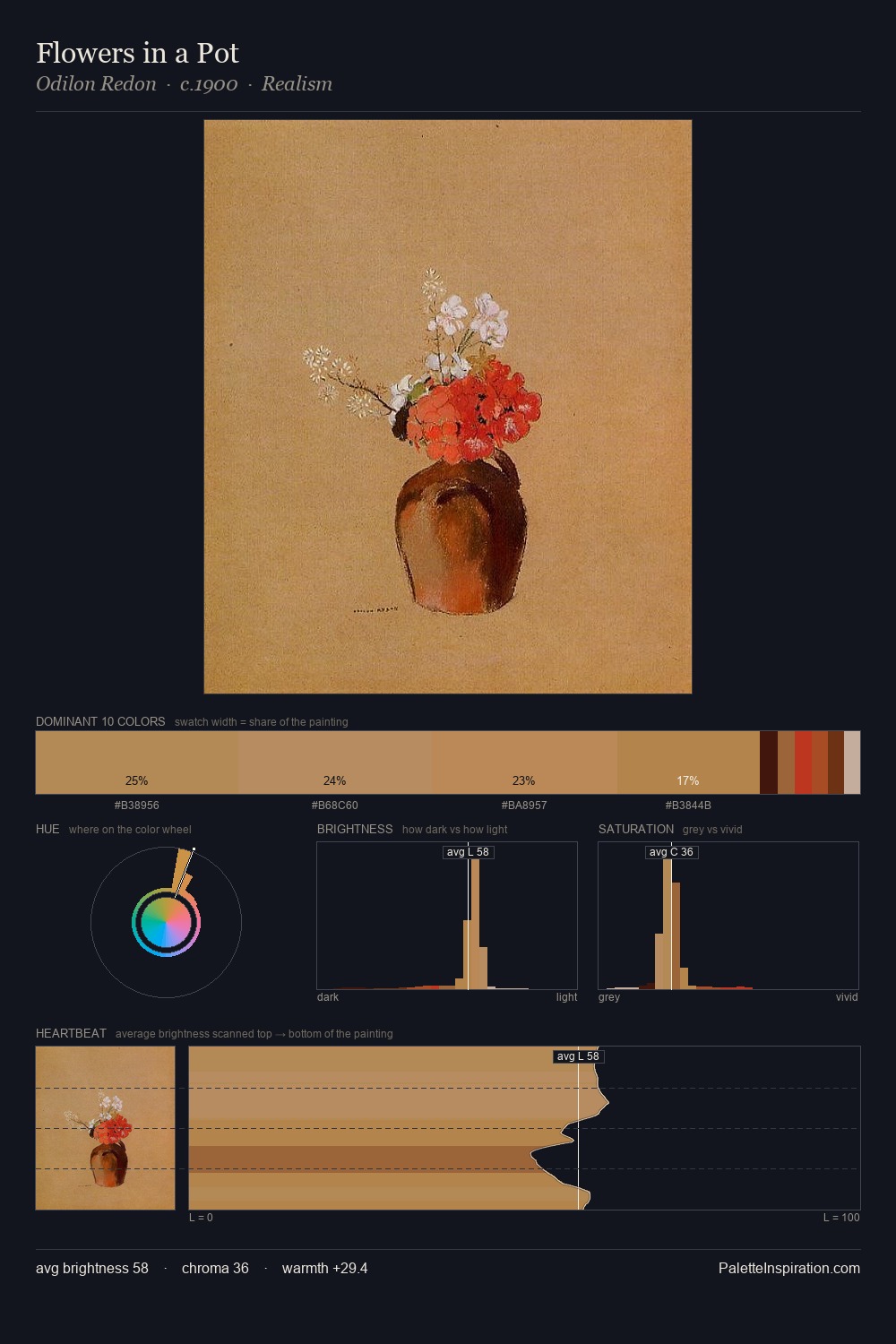Open the main Flowers in a Pot painting

tap(448, 407)
